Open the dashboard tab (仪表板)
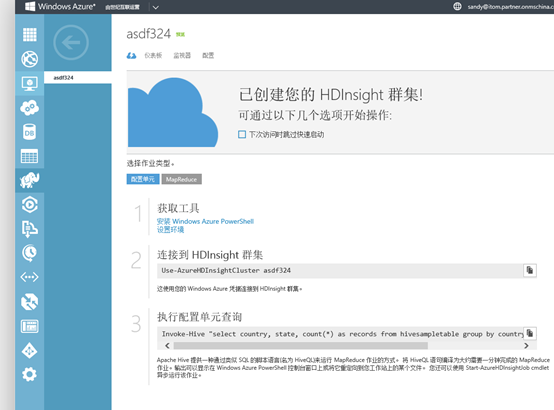Screen dimensions: 554x410 [x=153, y=55]
